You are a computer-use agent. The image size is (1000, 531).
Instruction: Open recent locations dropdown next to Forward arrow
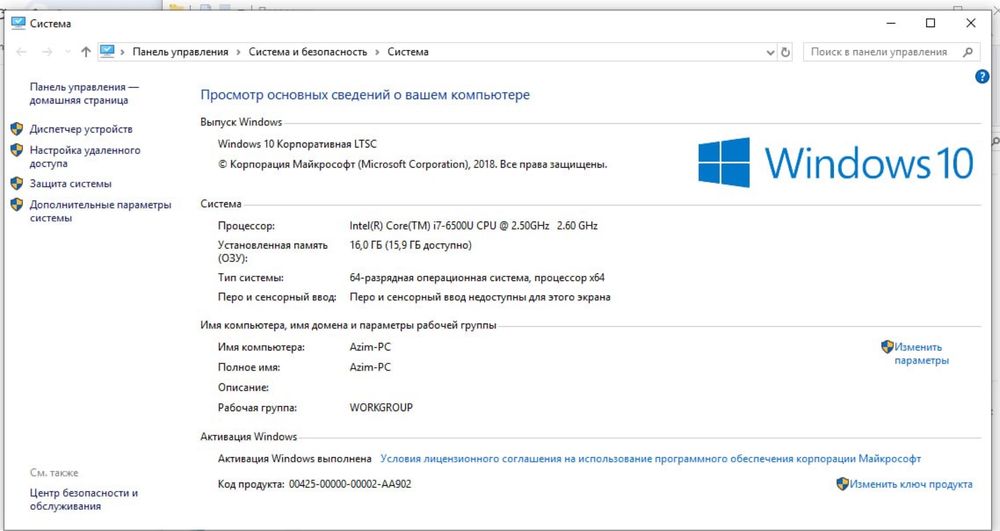68,52
